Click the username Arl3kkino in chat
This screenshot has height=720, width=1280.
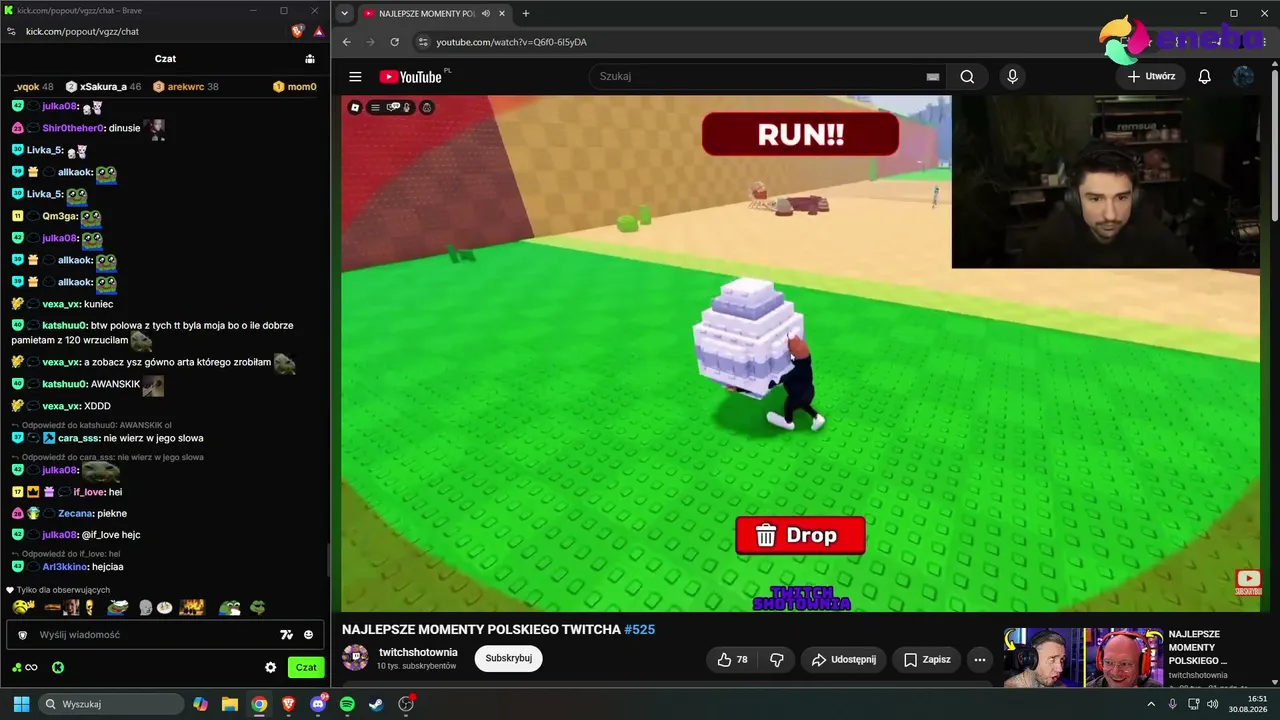(64, 567)
